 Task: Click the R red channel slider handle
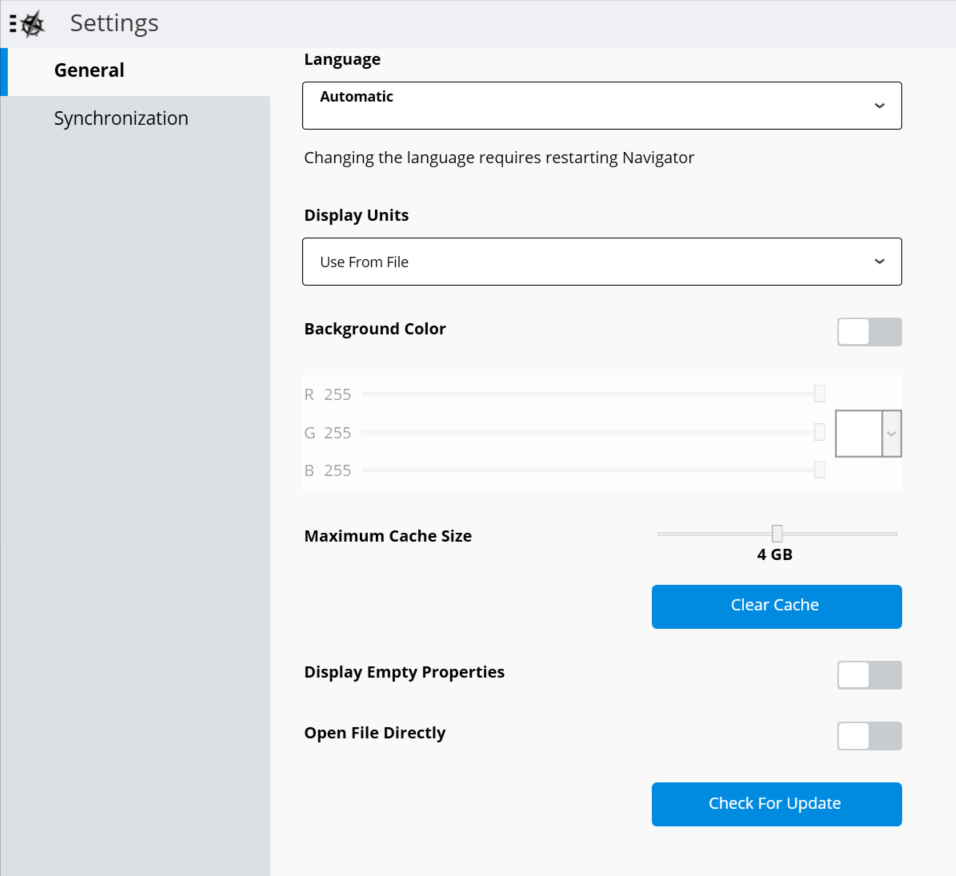pyautogui.click(x=819, y=394)
